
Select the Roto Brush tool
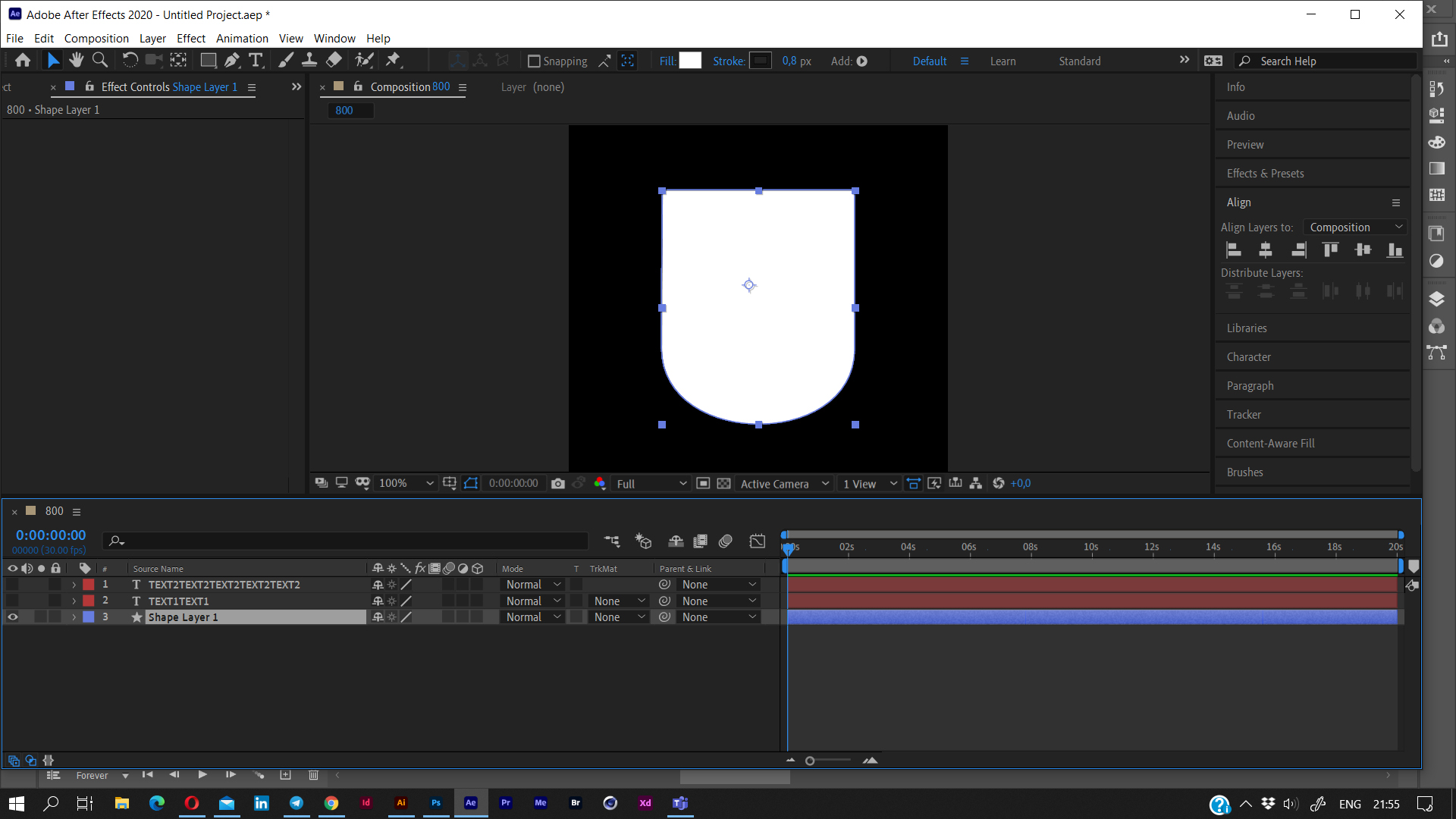coord(365,60)
